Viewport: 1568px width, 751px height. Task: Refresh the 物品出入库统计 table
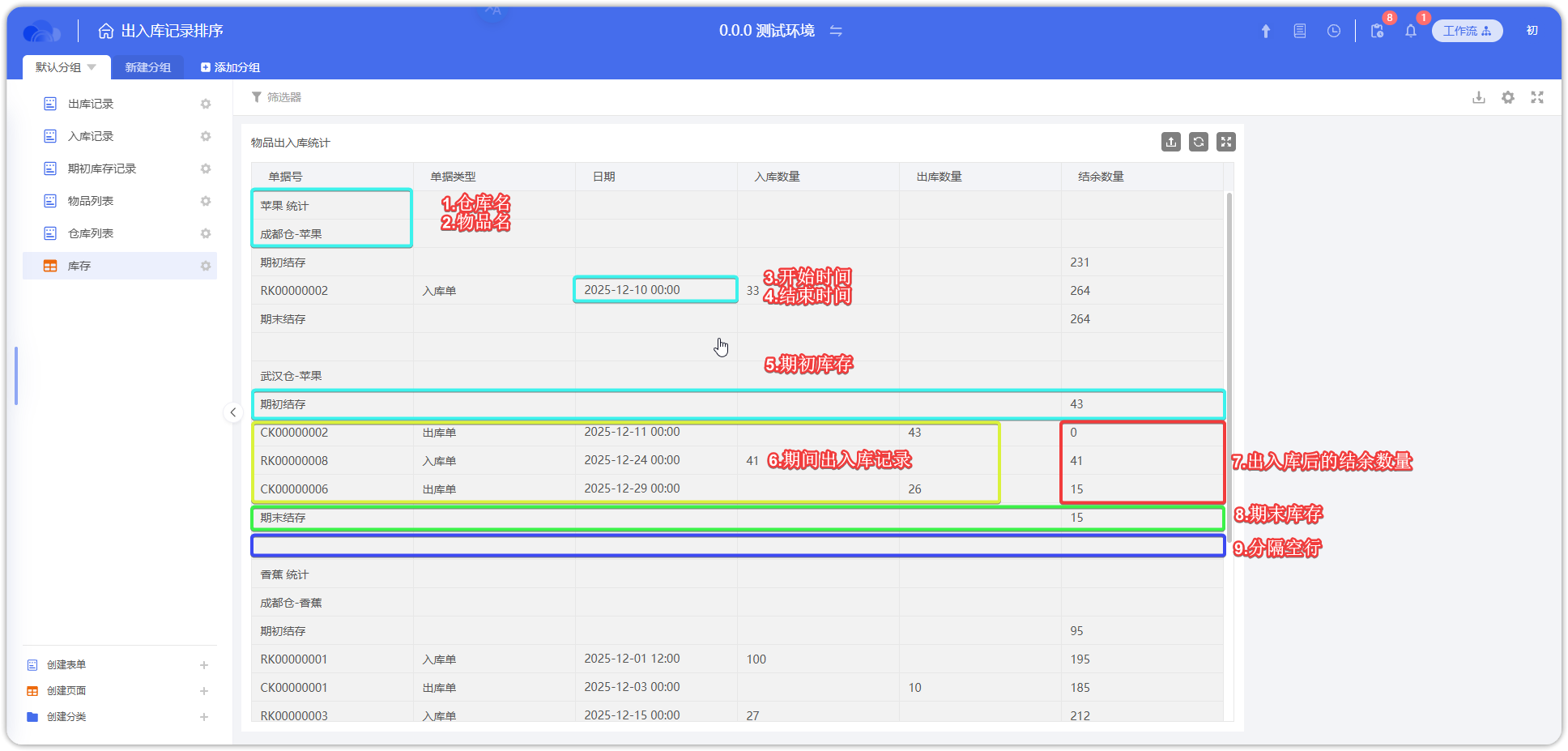click(x=1199, y=142)
